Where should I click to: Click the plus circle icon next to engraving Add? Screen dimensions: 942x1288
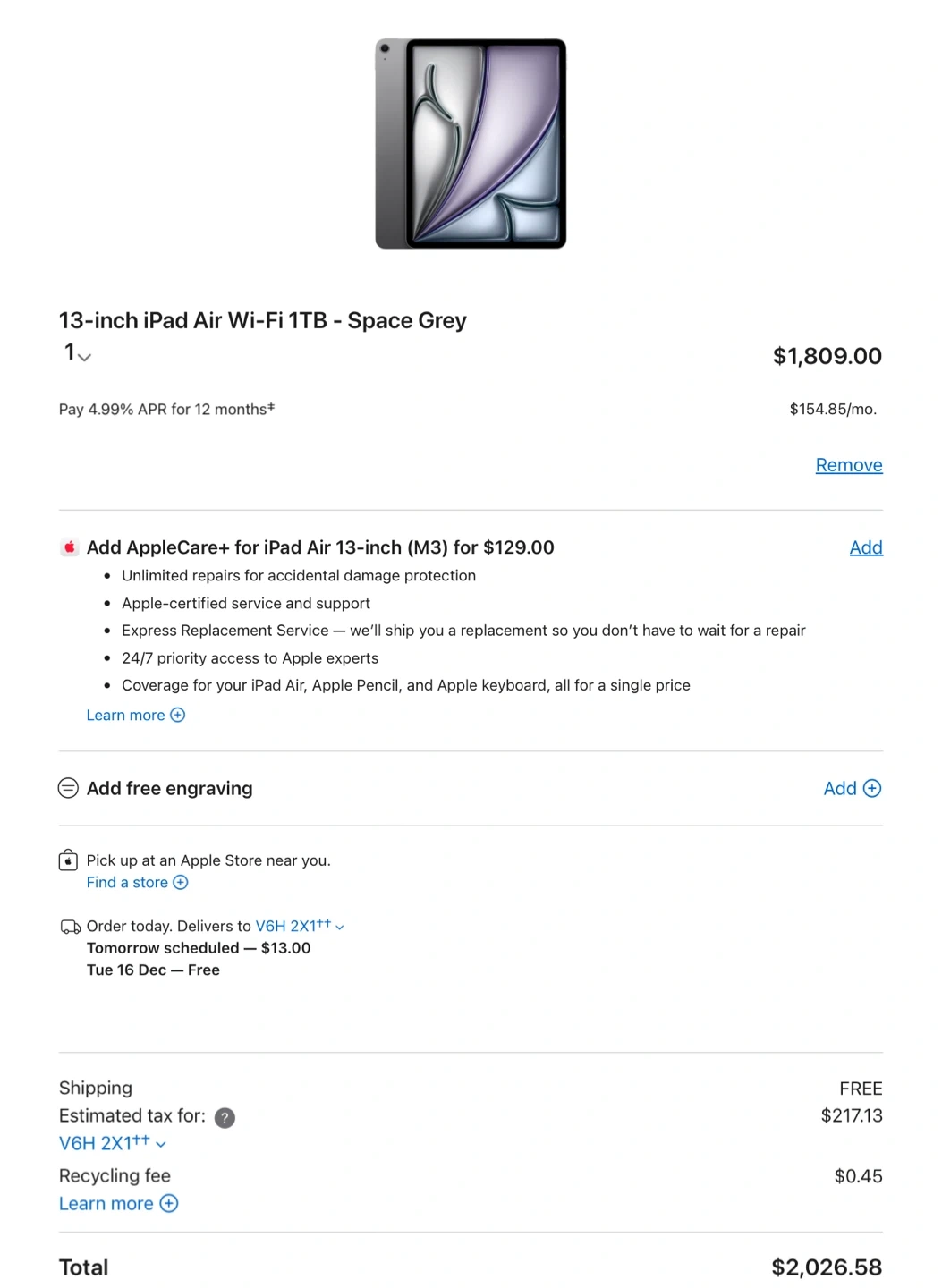pos(872,788)
